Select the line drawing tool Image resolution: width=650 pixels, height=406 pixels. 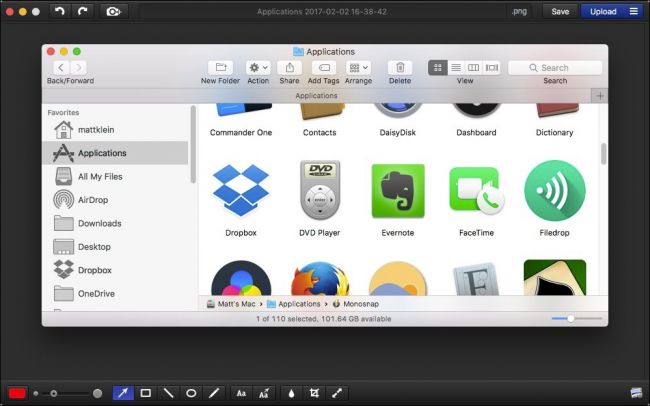click(168, 393)
